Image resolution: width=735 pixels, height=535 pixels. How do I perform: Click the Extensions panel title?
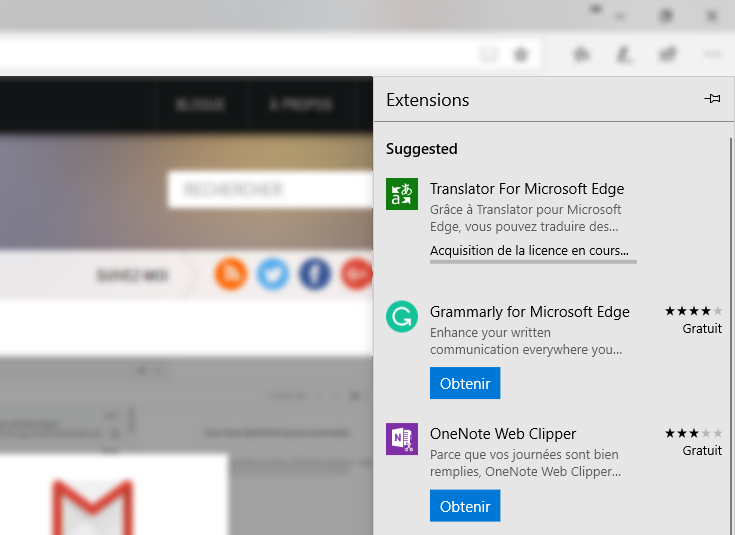[428, 100]
